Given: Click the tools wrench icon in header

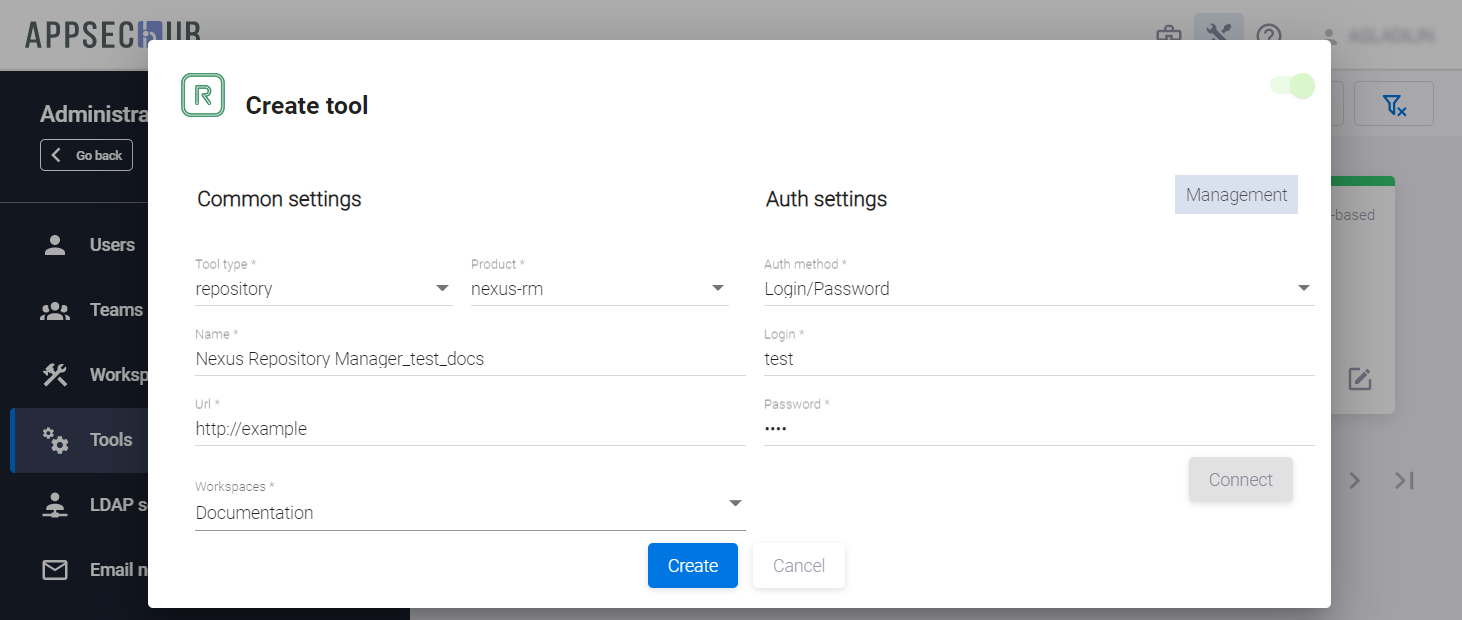Looking at the screenshot, I should pos(1218,35).
